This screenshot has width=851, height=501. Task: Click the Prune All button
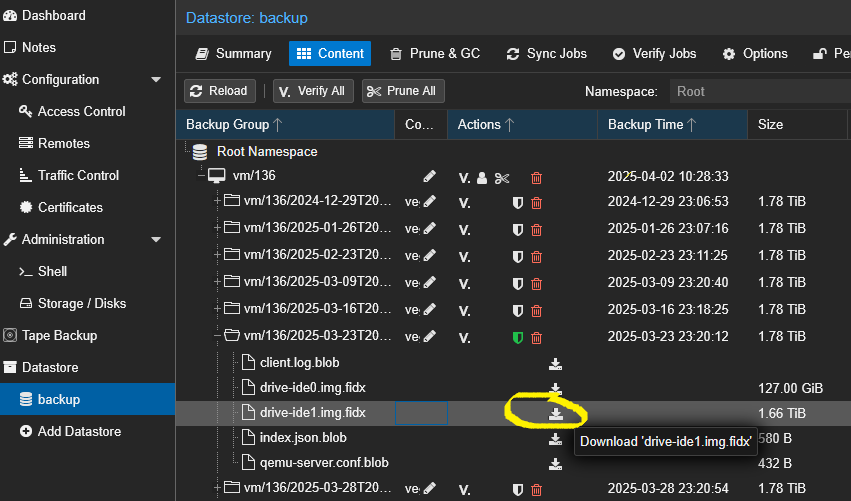tap(402, 91)
